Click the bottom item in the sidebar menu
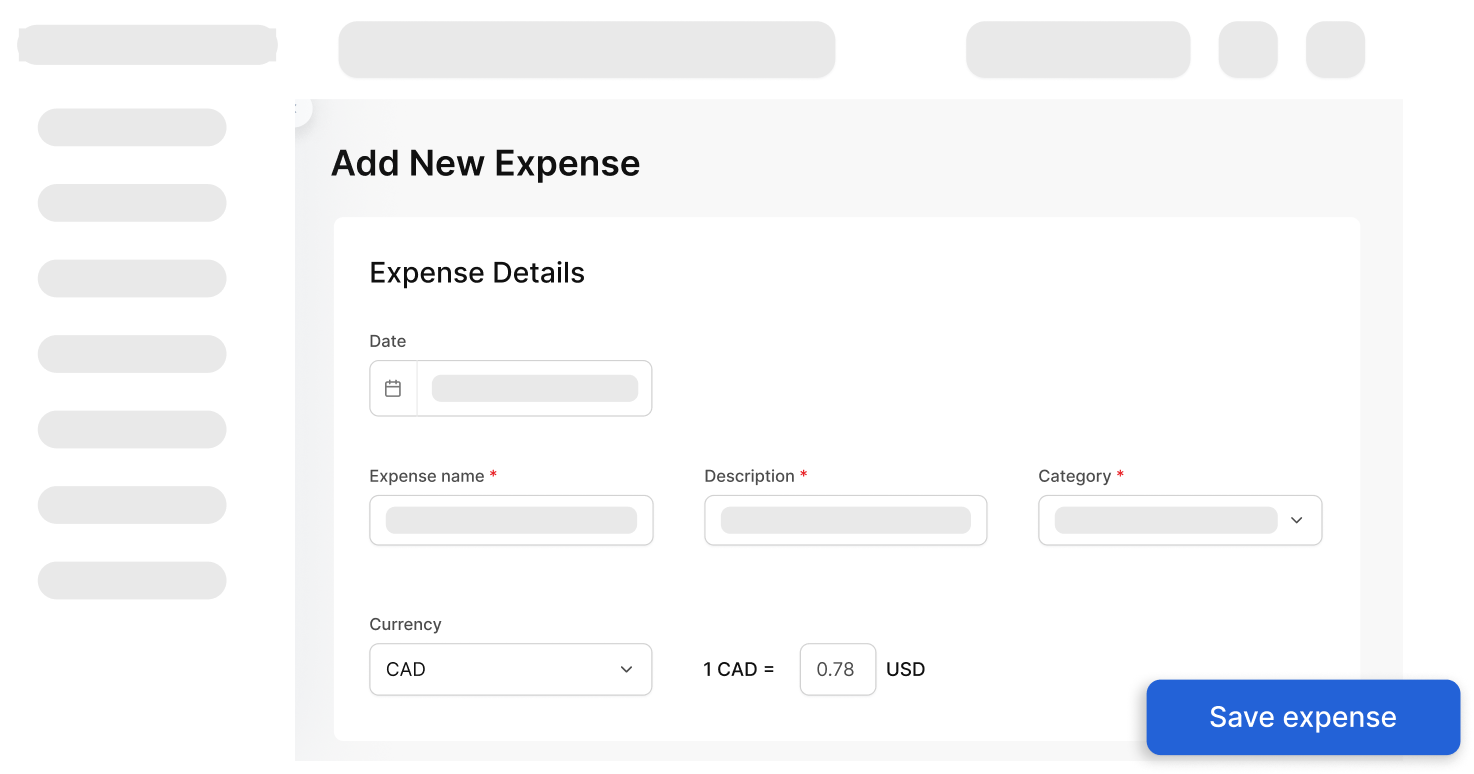The height and width of the screenshot is (774, 1474). [x=131, y=580]
